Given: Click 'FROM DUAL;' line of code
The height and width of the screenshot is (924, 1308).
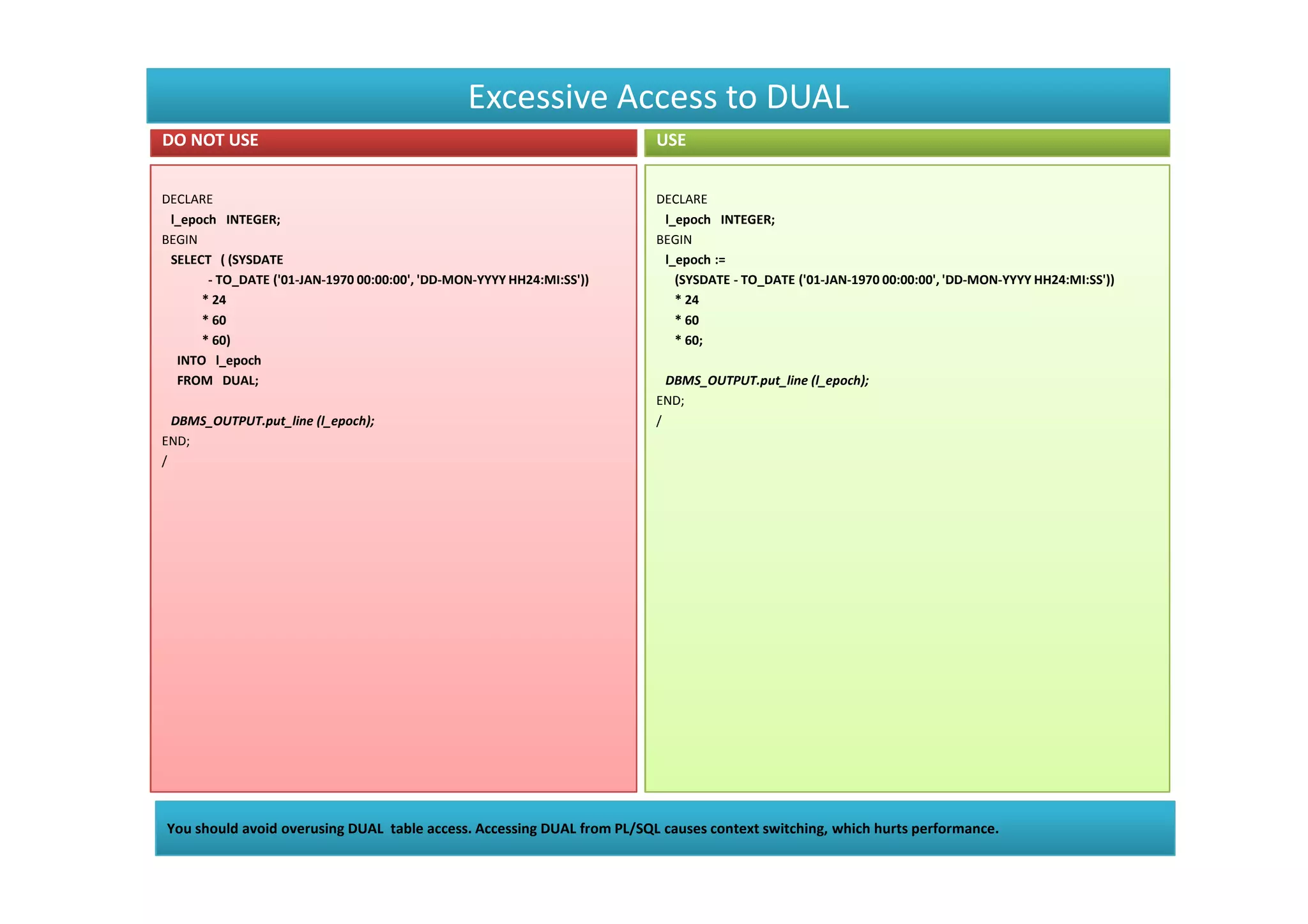Looking at the screenshot, I should 217,381.
